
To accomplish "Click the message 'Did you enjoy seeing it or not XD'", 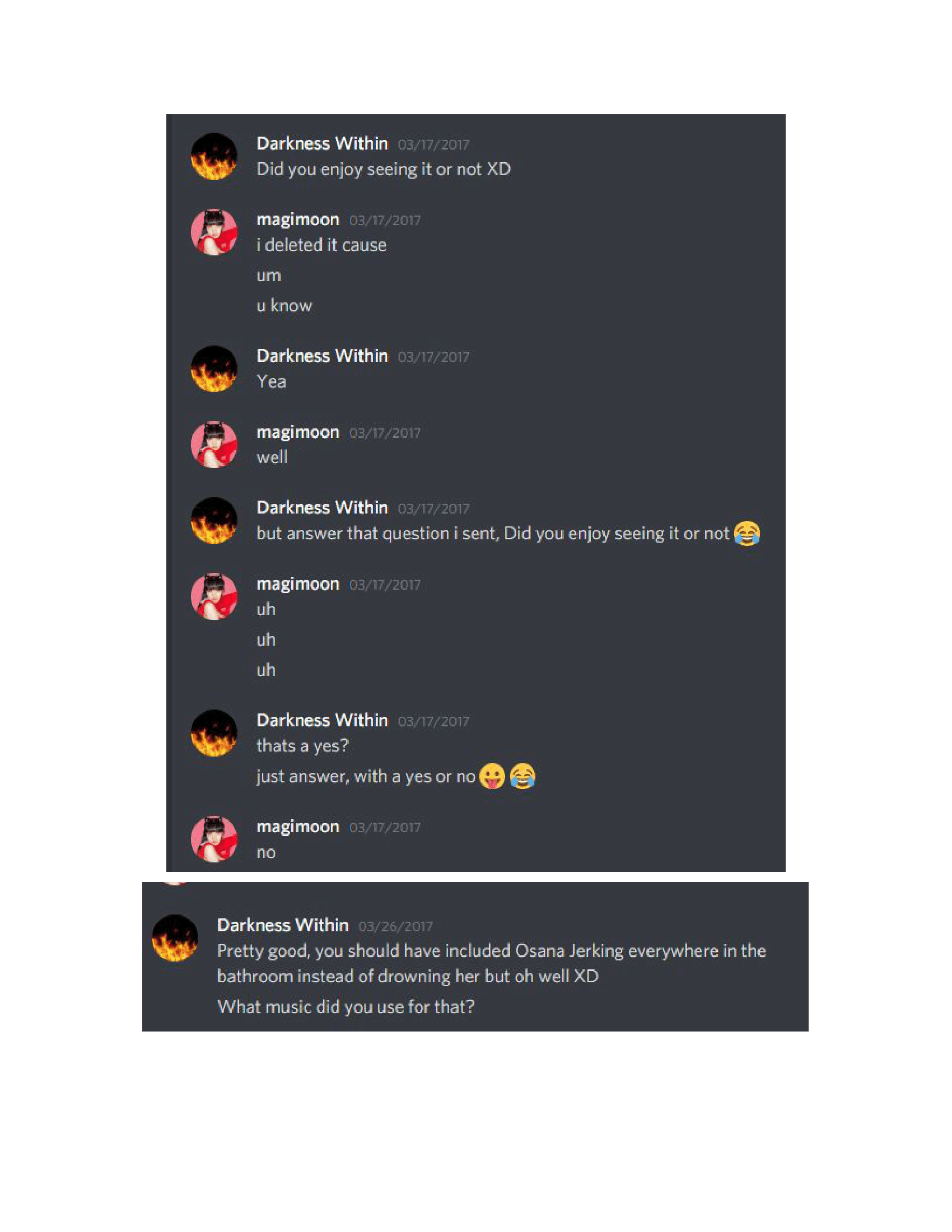I will tap(384, 169).
